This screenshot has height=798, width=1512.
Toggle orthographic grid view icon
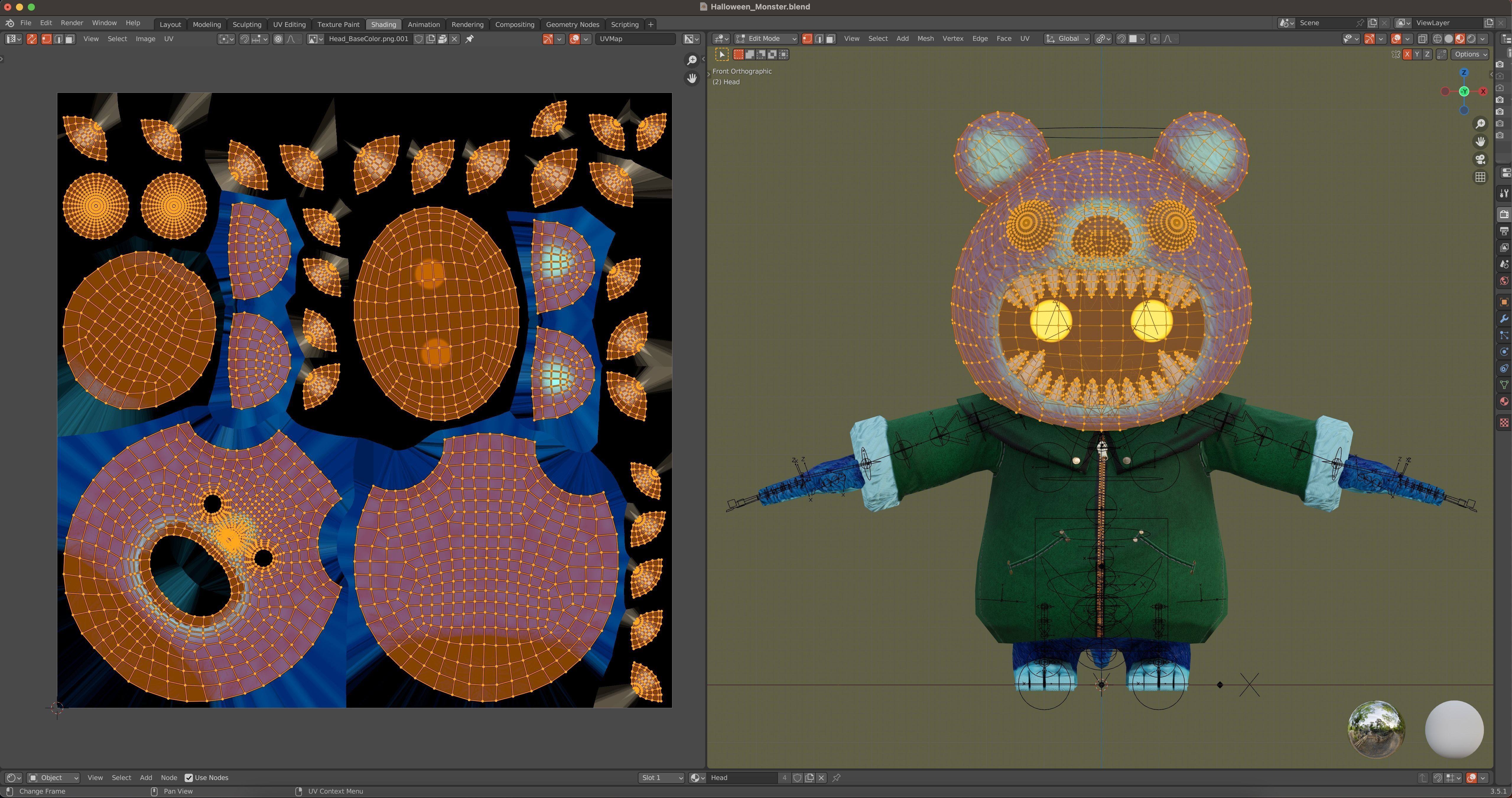click(1480, 177)
